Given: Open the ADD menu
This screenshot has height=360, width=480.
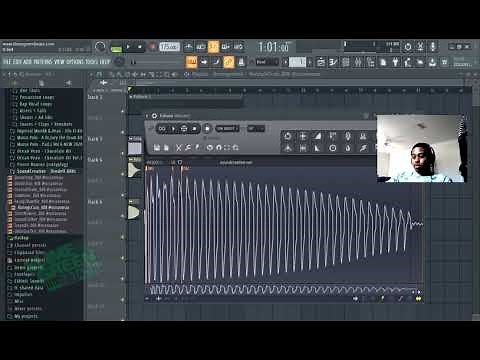Looking at the screenshot, I should tap(27, 62).
